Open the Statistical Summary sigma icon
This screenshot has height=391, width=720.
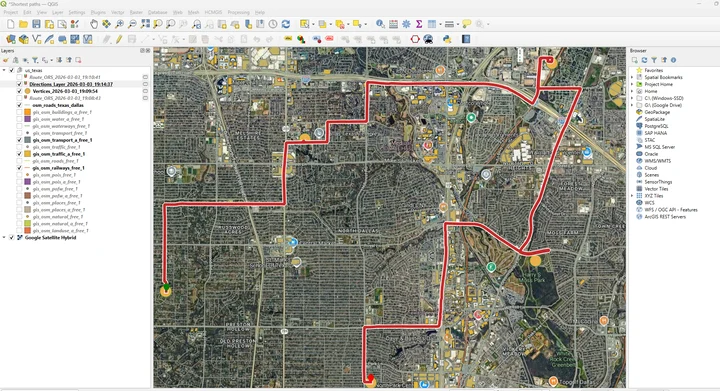point(419,24)
